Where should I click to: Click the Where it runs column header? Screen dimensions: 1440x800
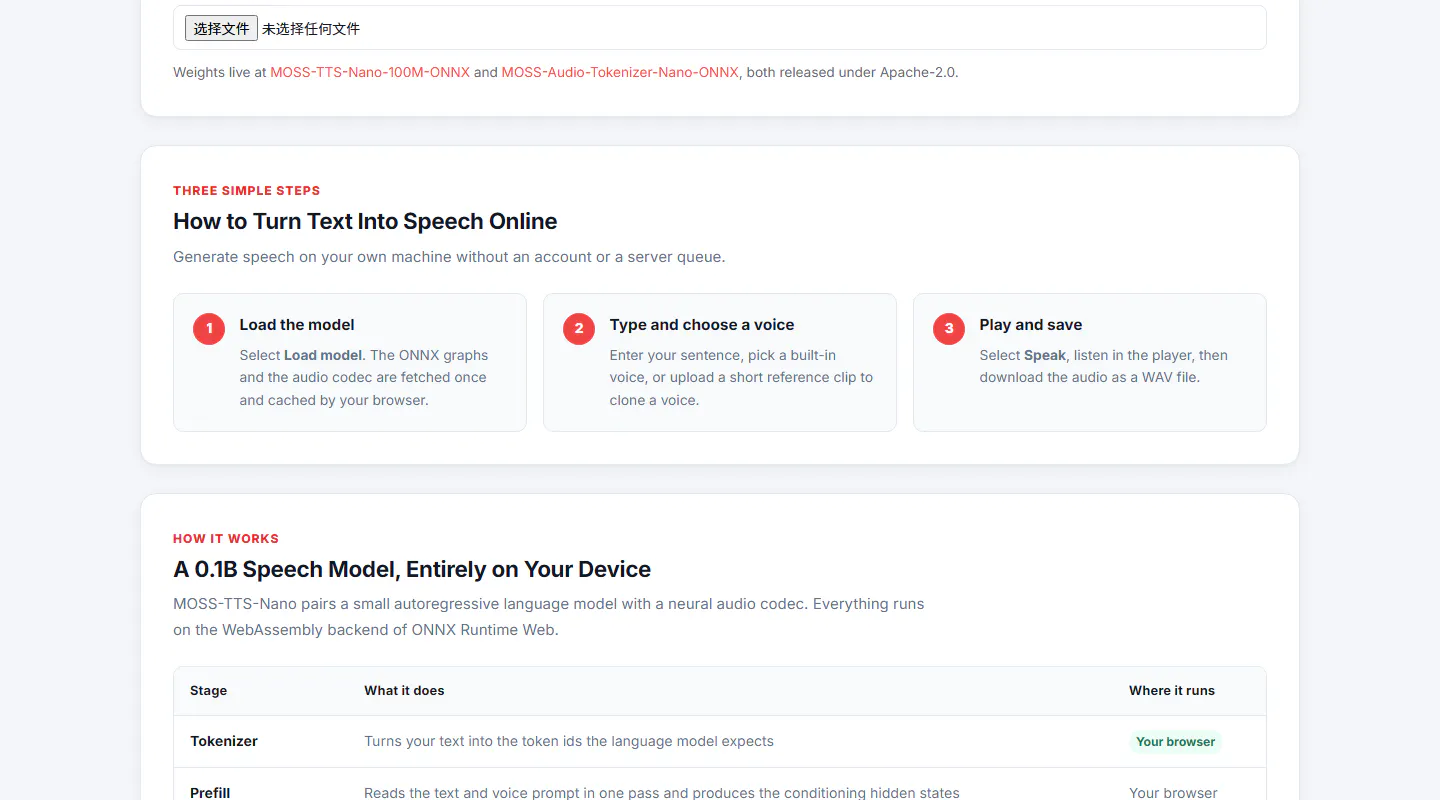tap(1172, 691)
